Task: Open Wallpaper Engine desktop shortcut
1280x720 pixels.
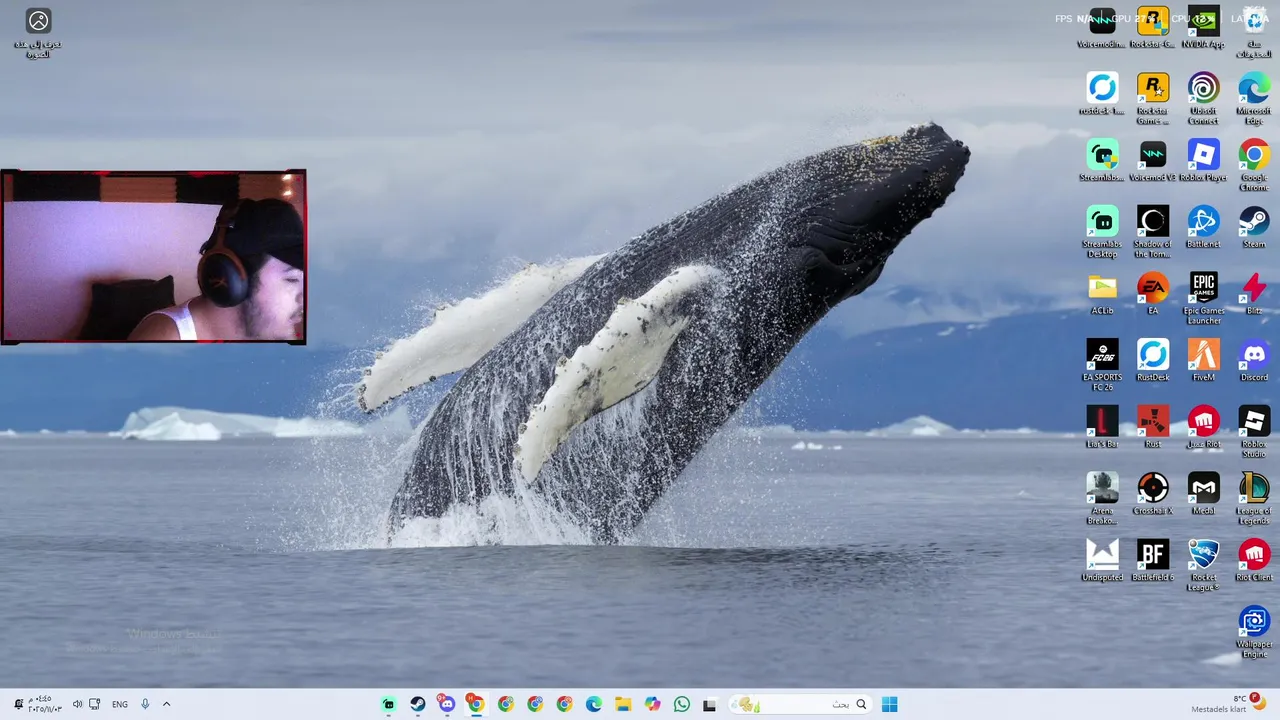Action: [1254, 632]
